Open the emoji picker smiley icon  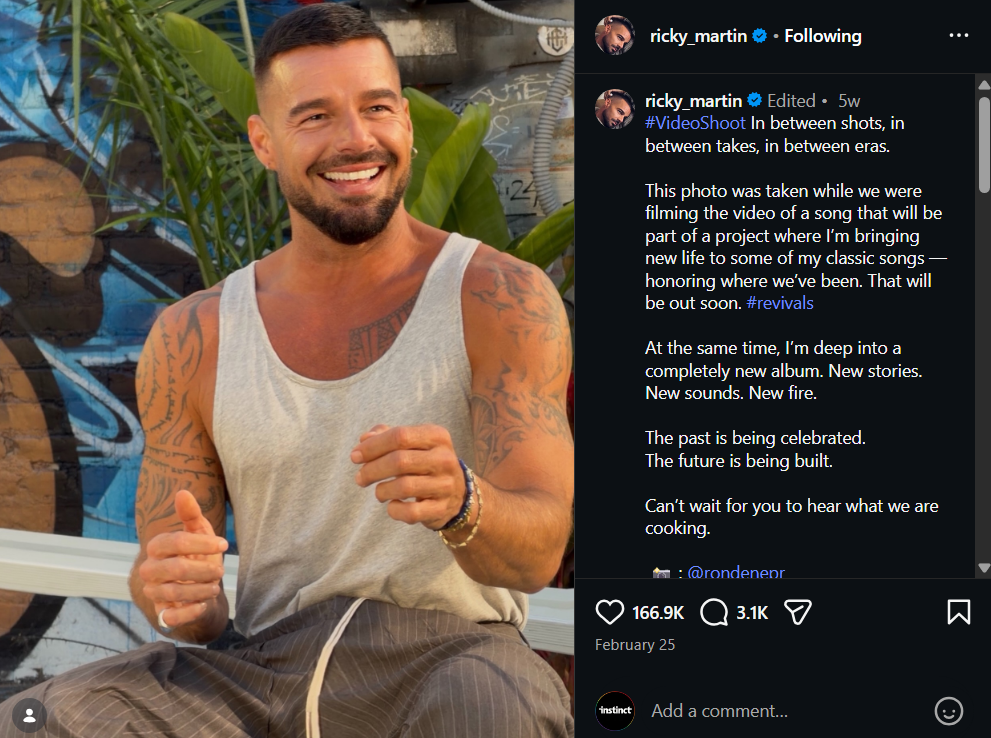[949, 711]
